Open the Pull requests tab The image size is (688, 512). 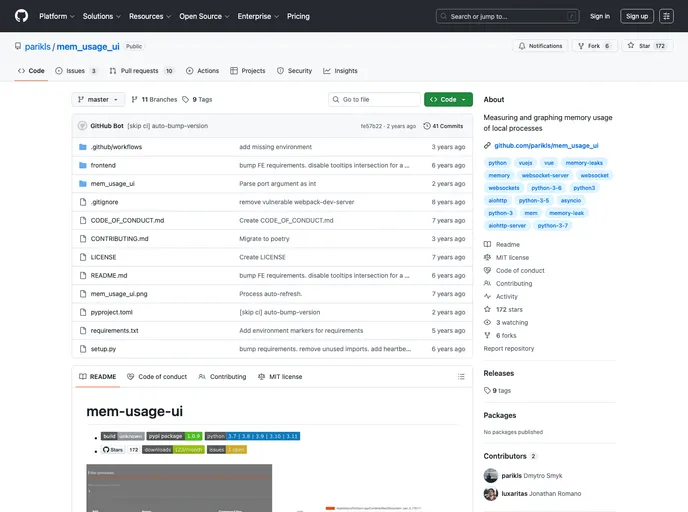[141, 71]
